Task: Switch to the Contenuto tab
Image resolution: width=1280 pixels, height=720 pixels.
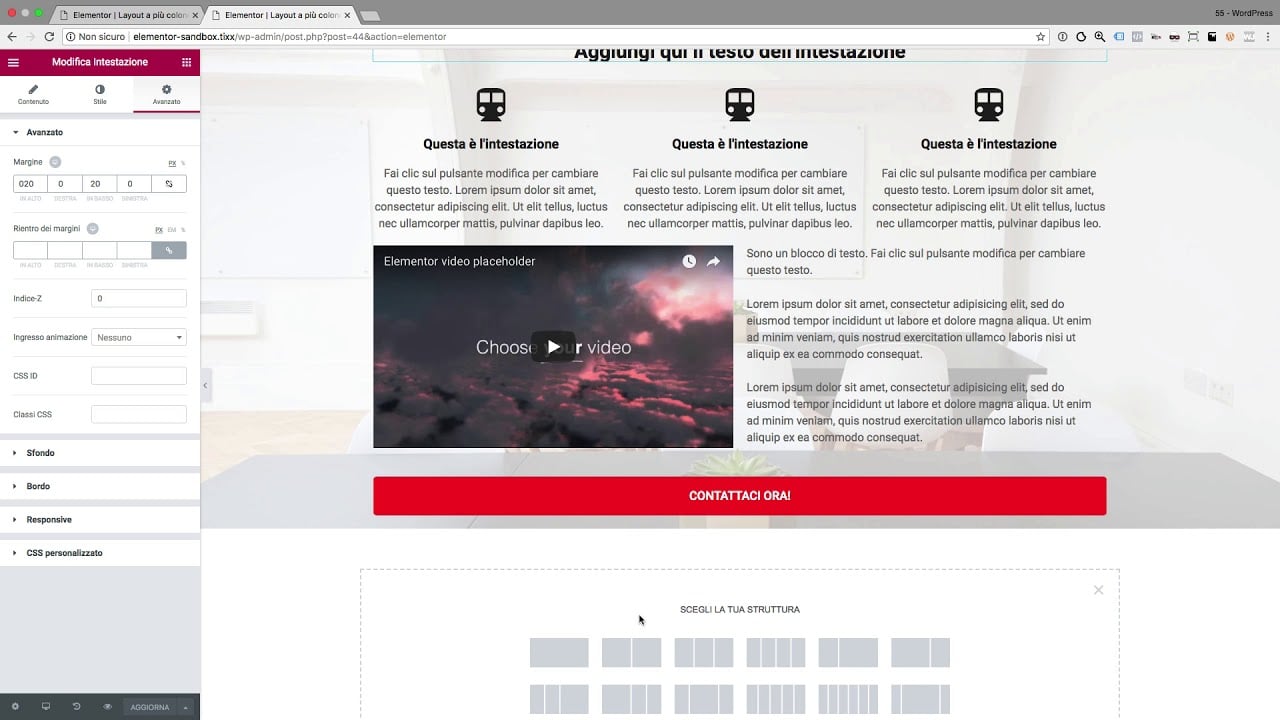Action: coord(33,95)
